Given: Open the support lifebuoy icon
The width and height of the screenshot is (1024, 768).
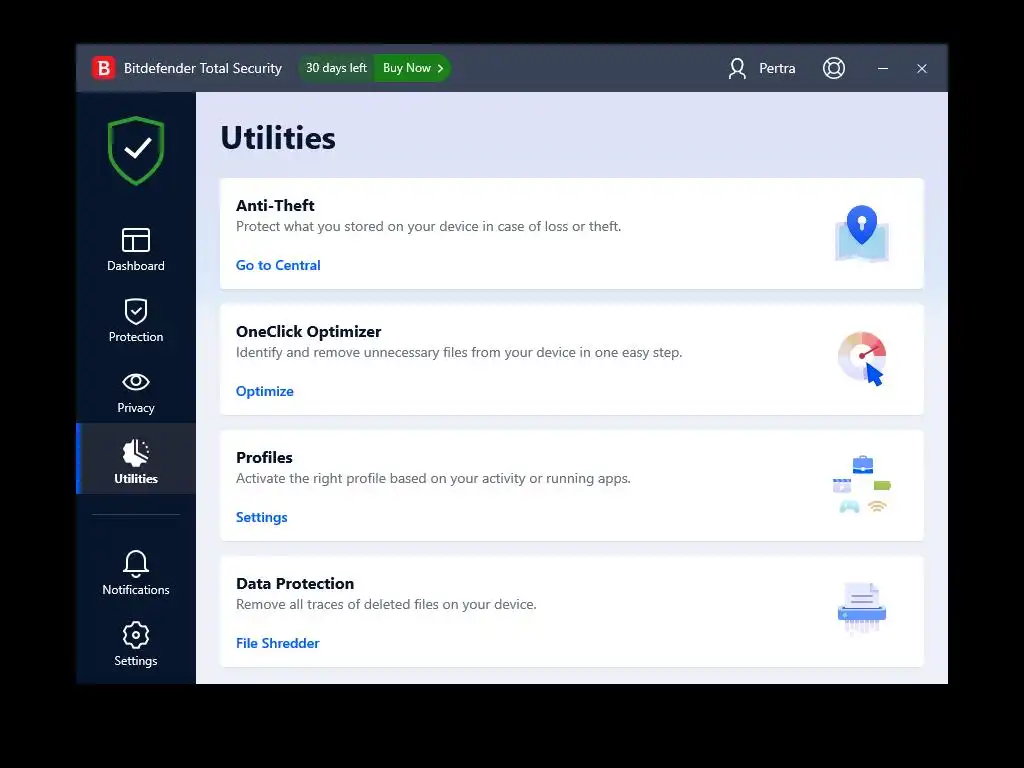Looking at the screenshot, I should coord(834,68).
